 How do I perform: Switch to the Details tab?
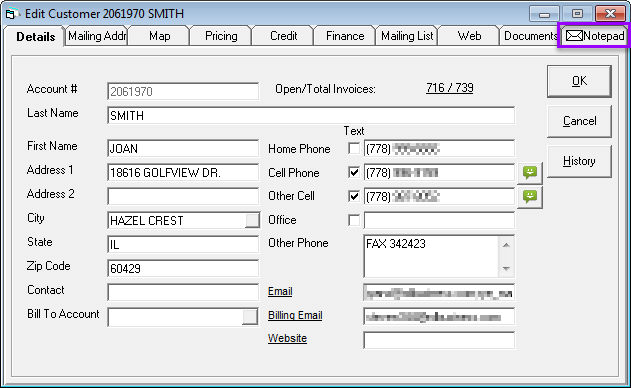(x=35, y=37)
